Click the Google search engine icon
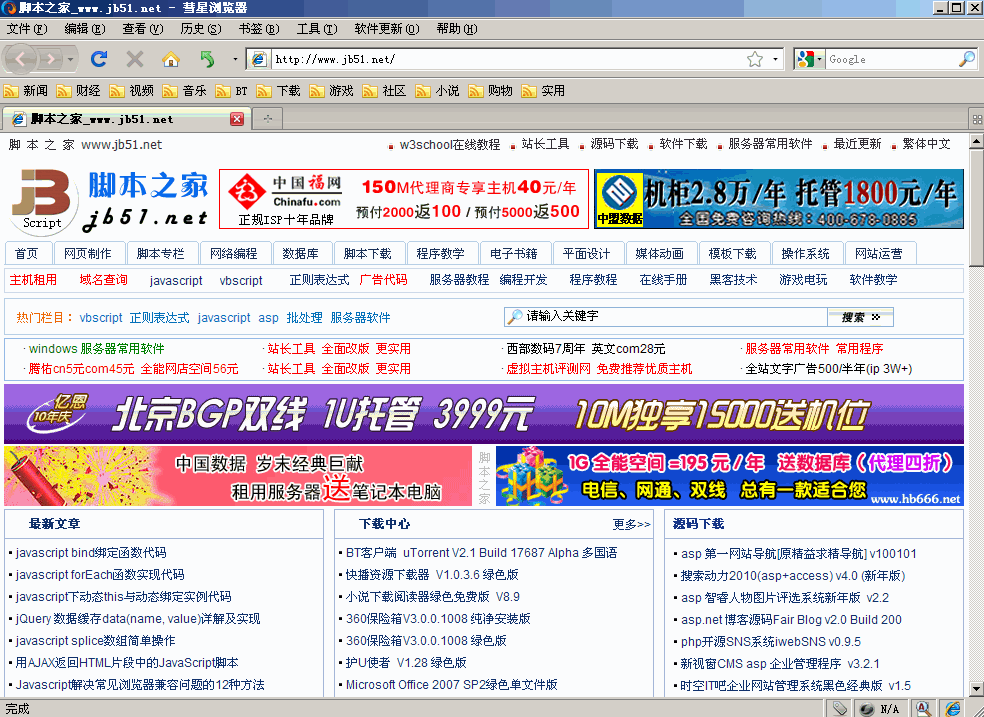This screenshot has width=984, height=717. (x=805, y=59)
